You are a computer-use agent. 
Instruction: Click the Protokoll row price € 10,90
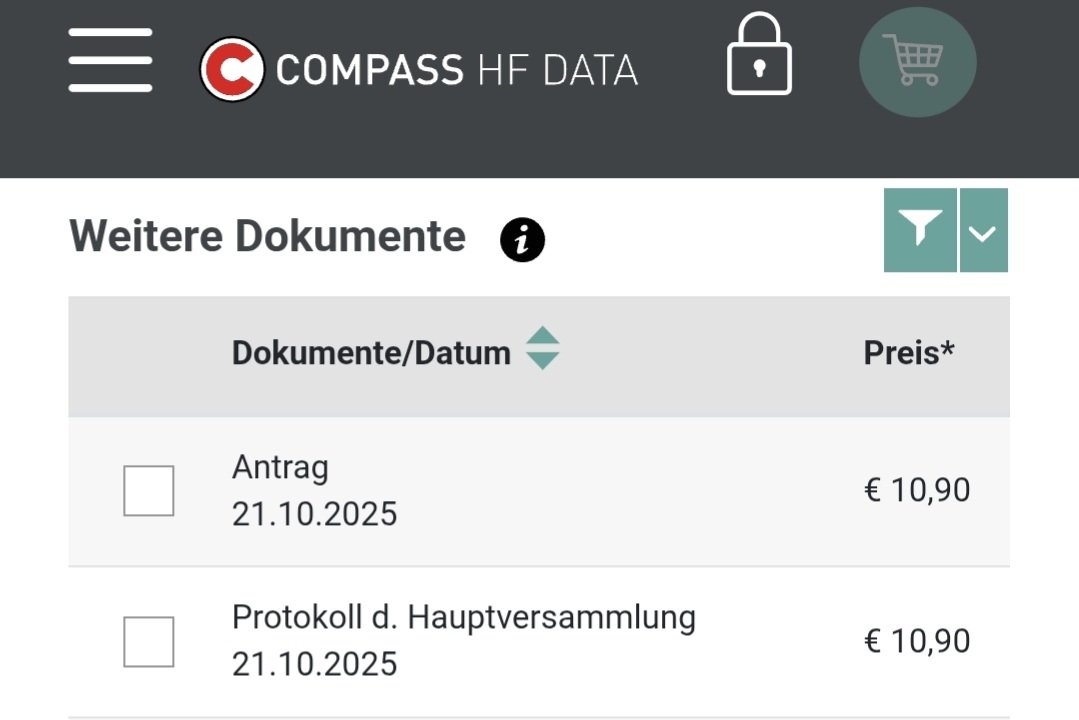pos(916,641)
